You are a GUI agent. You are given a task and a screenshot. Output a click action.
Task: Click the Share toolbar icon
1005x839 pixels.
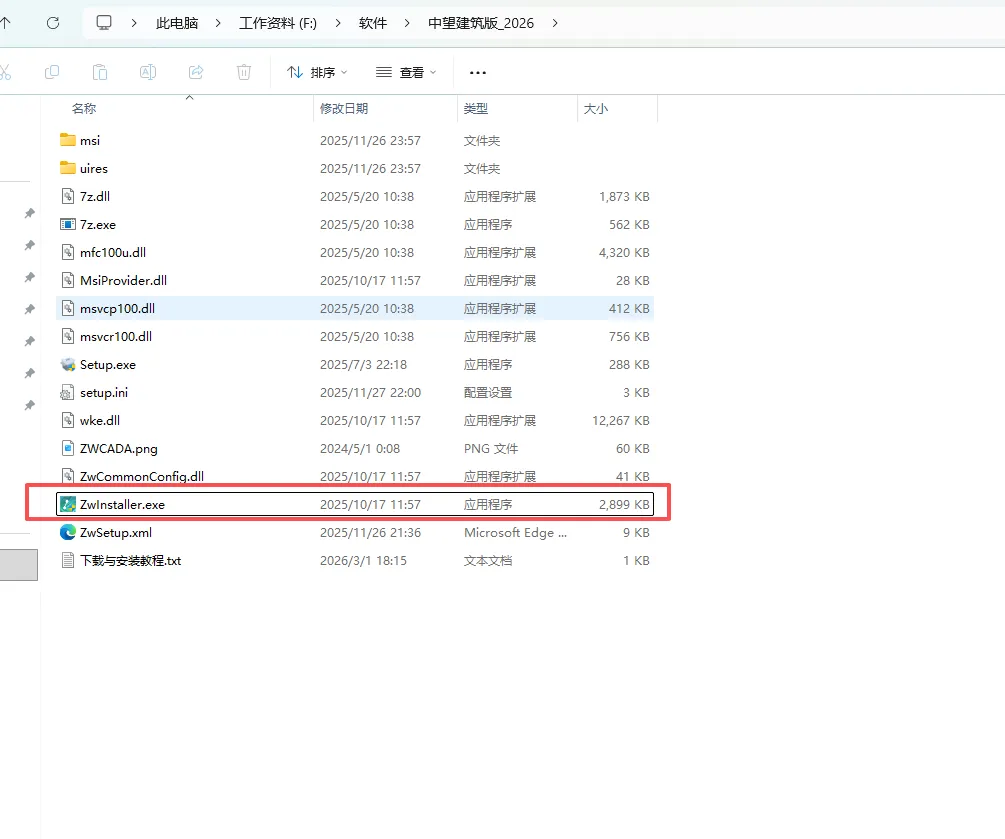click(x=196, y=72)
